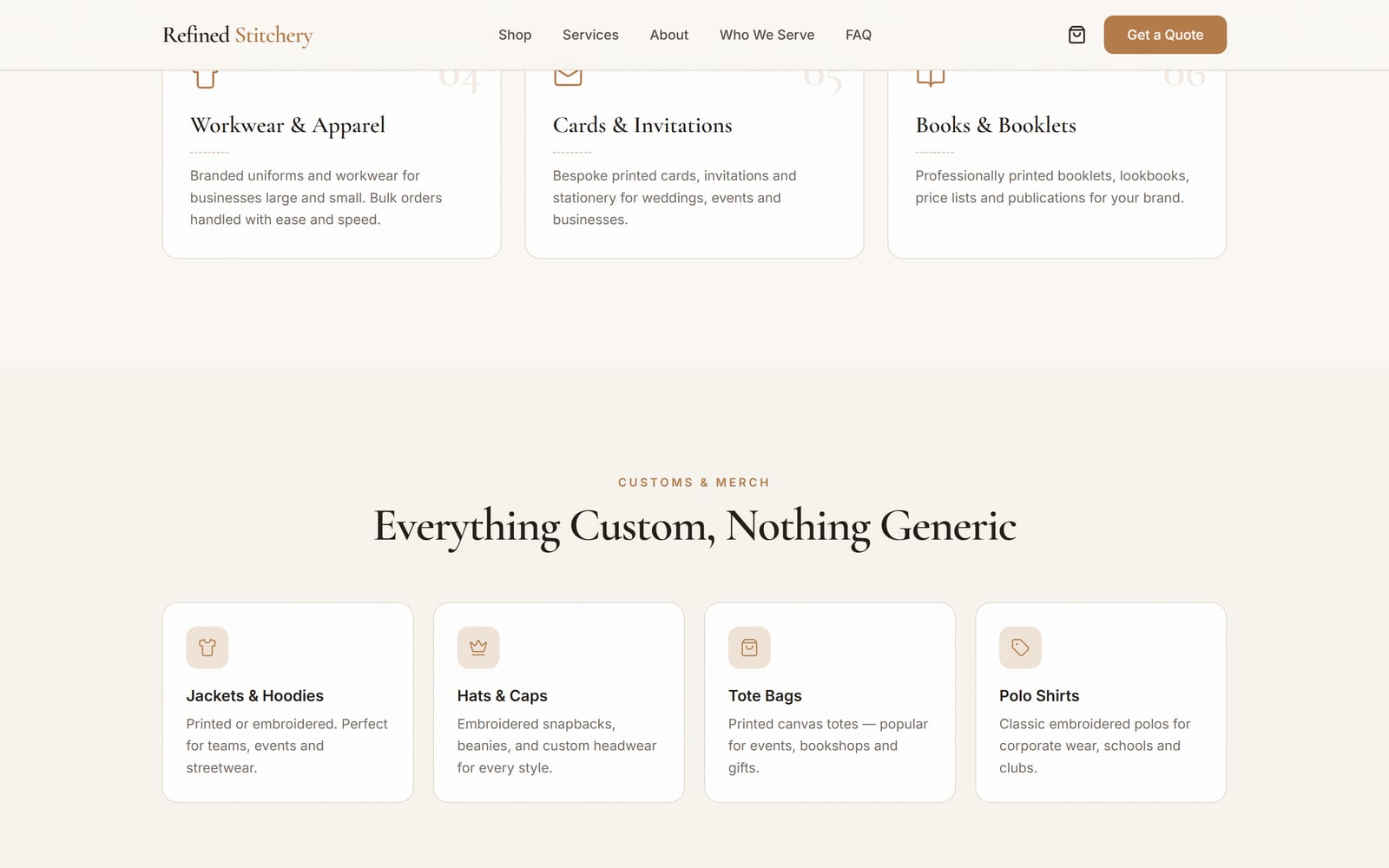Viewport: 1389px width, 868px height.
Task: Open the Tote Bags title
Action: [x=765, y=696]
